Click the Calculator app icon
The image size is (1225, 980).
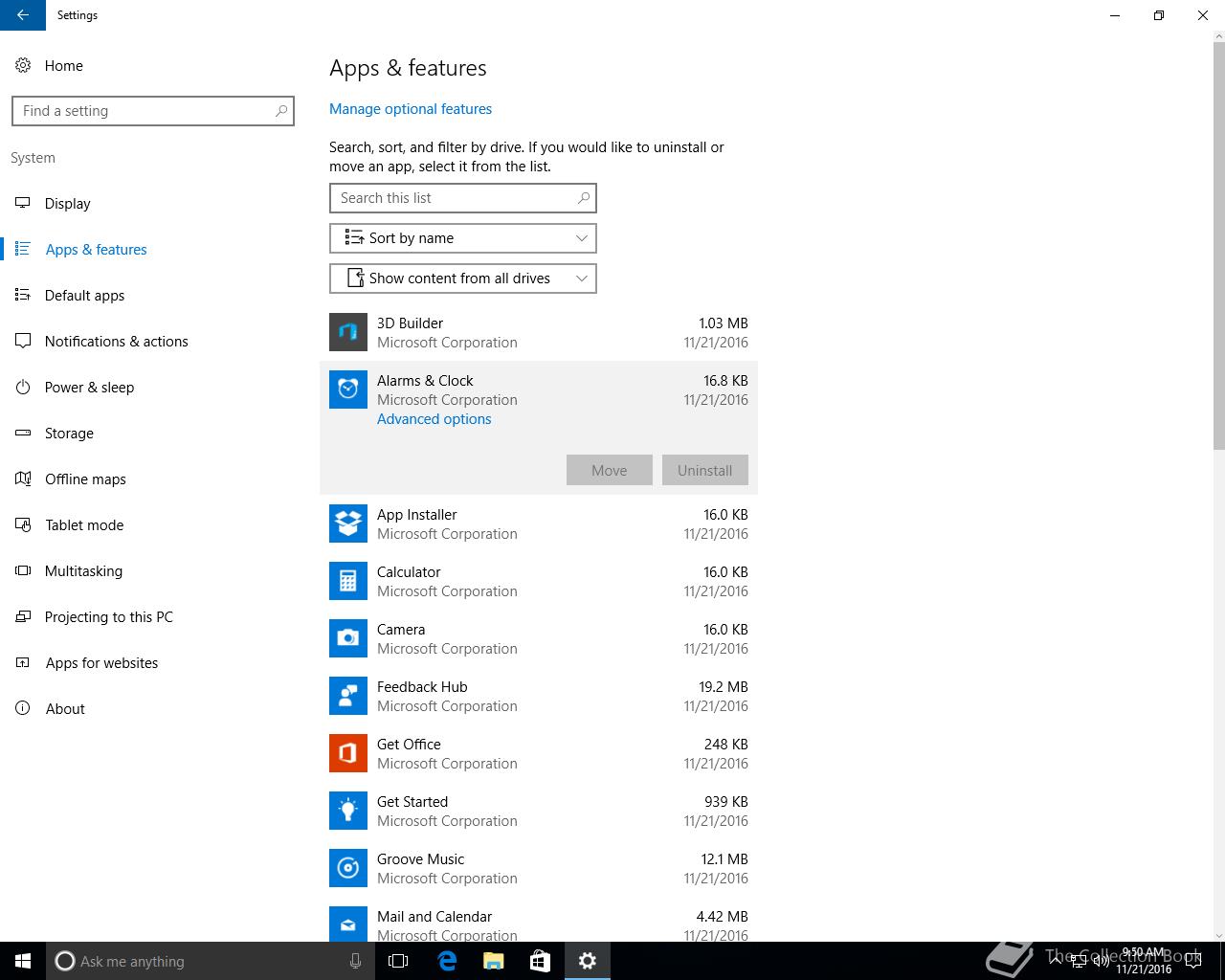pos(348,581)
